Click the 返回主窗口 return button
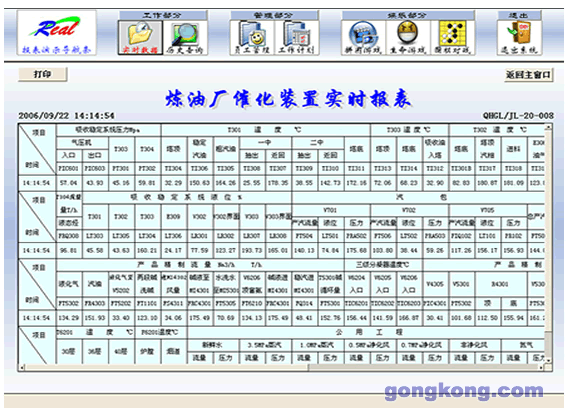This screenshot has width=570, height=414. click(529, 75)
